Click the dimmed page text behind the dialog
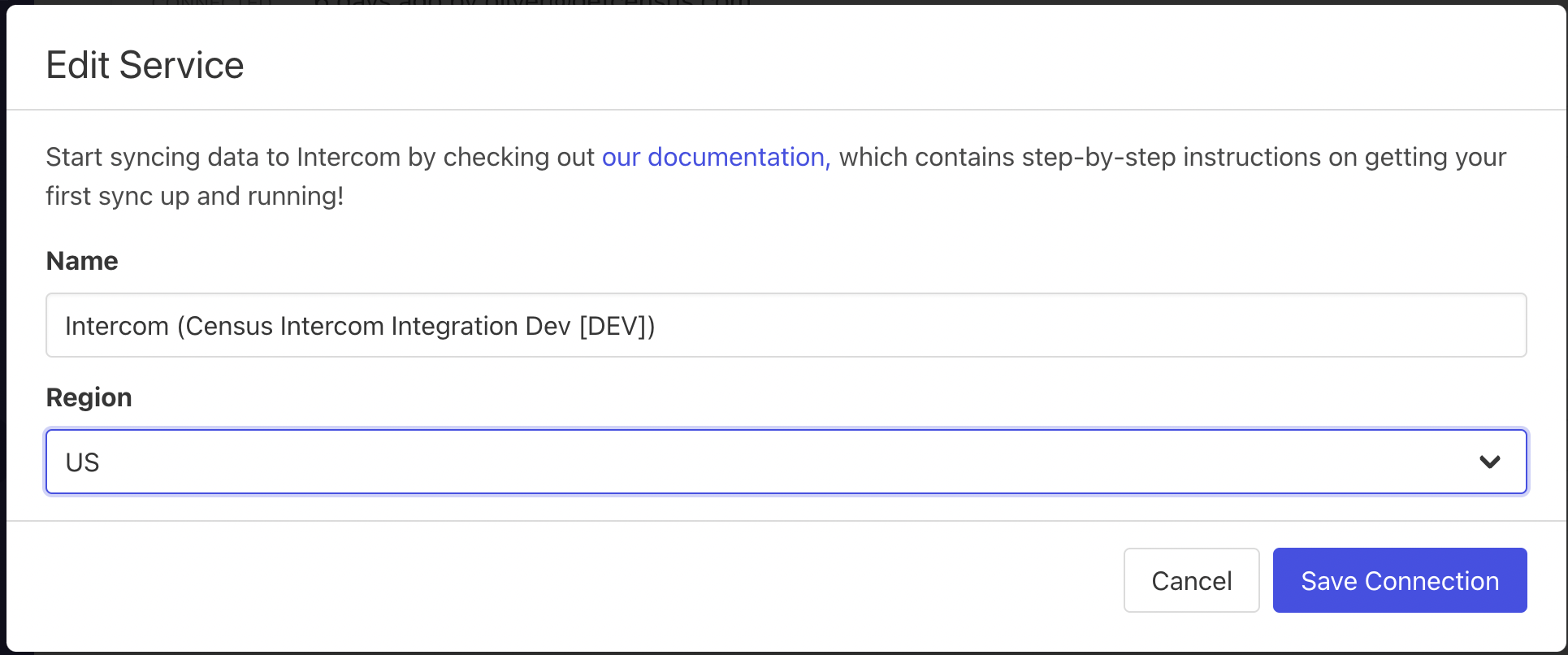Screen dimensions: 1568x655 tap(528, 2)
